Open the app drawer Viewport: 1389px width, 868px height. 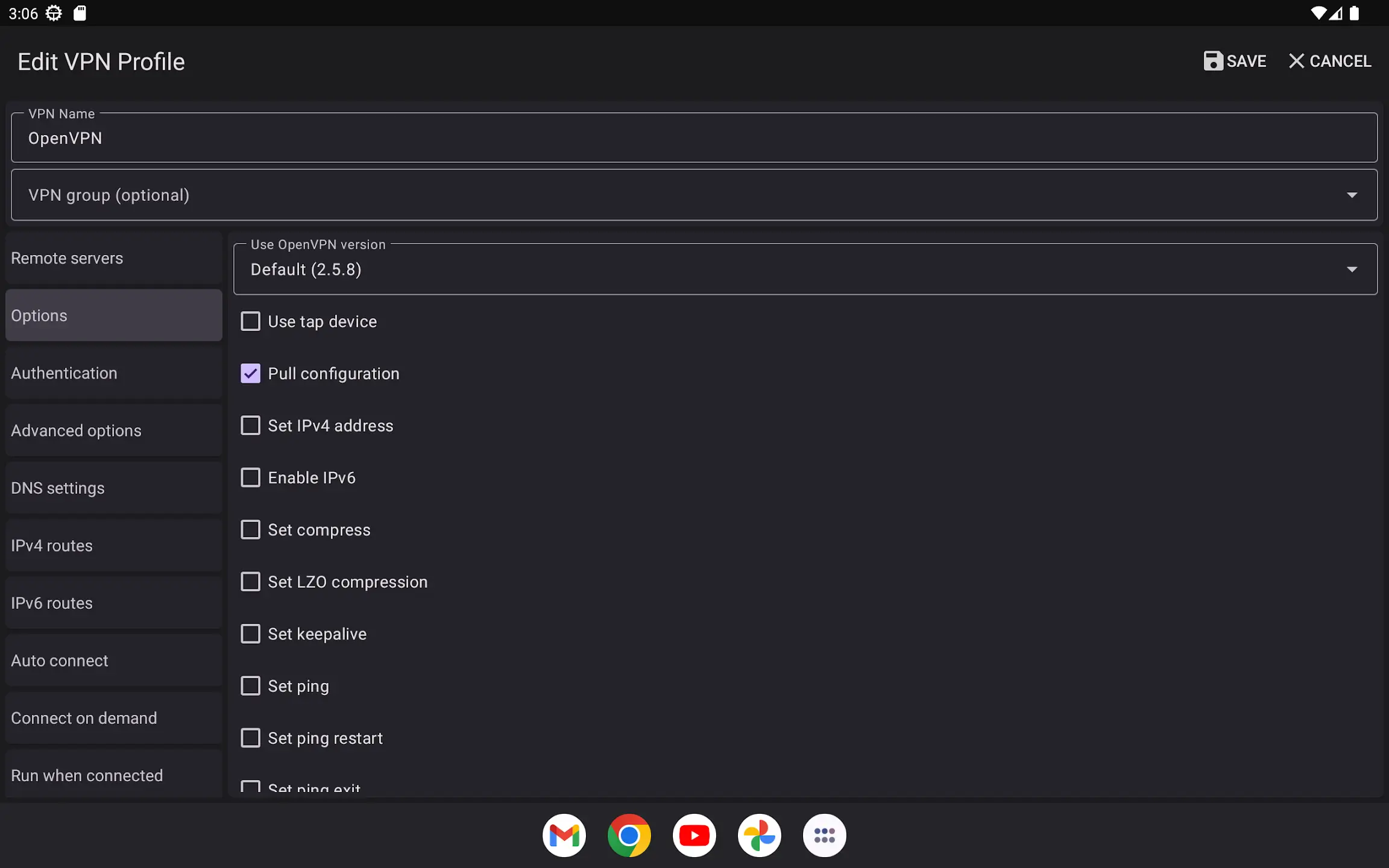(x=824, y=835)
